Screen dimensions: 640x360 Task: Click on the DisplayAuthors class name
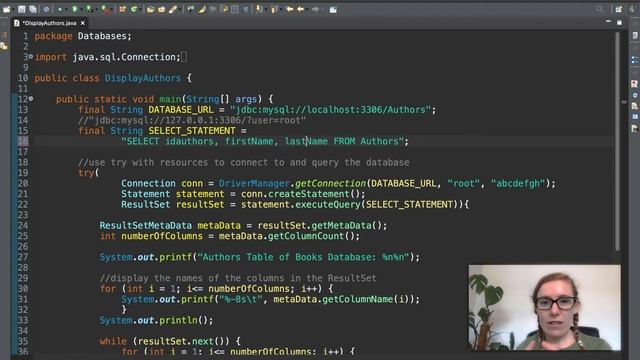coord(142,78)
